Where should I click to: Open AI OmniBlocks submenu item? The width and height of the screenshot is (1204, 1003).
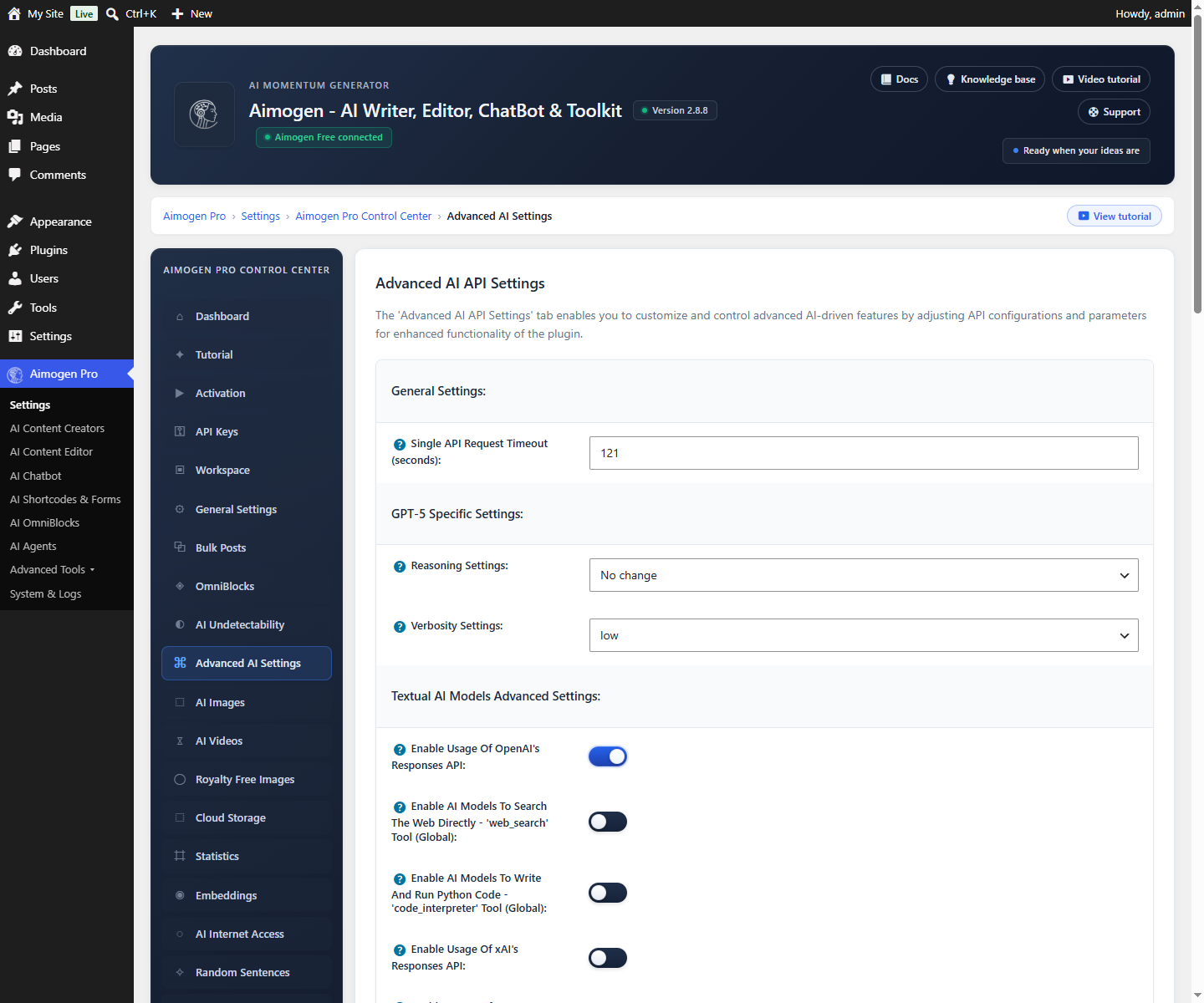click(x=44, y=523)
